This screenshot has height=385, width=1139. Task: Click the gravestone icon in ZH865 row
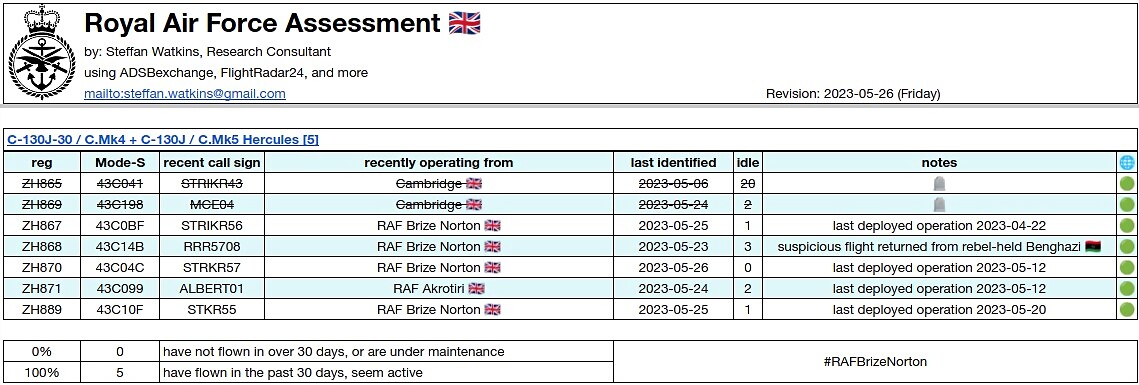click(939, 185)
